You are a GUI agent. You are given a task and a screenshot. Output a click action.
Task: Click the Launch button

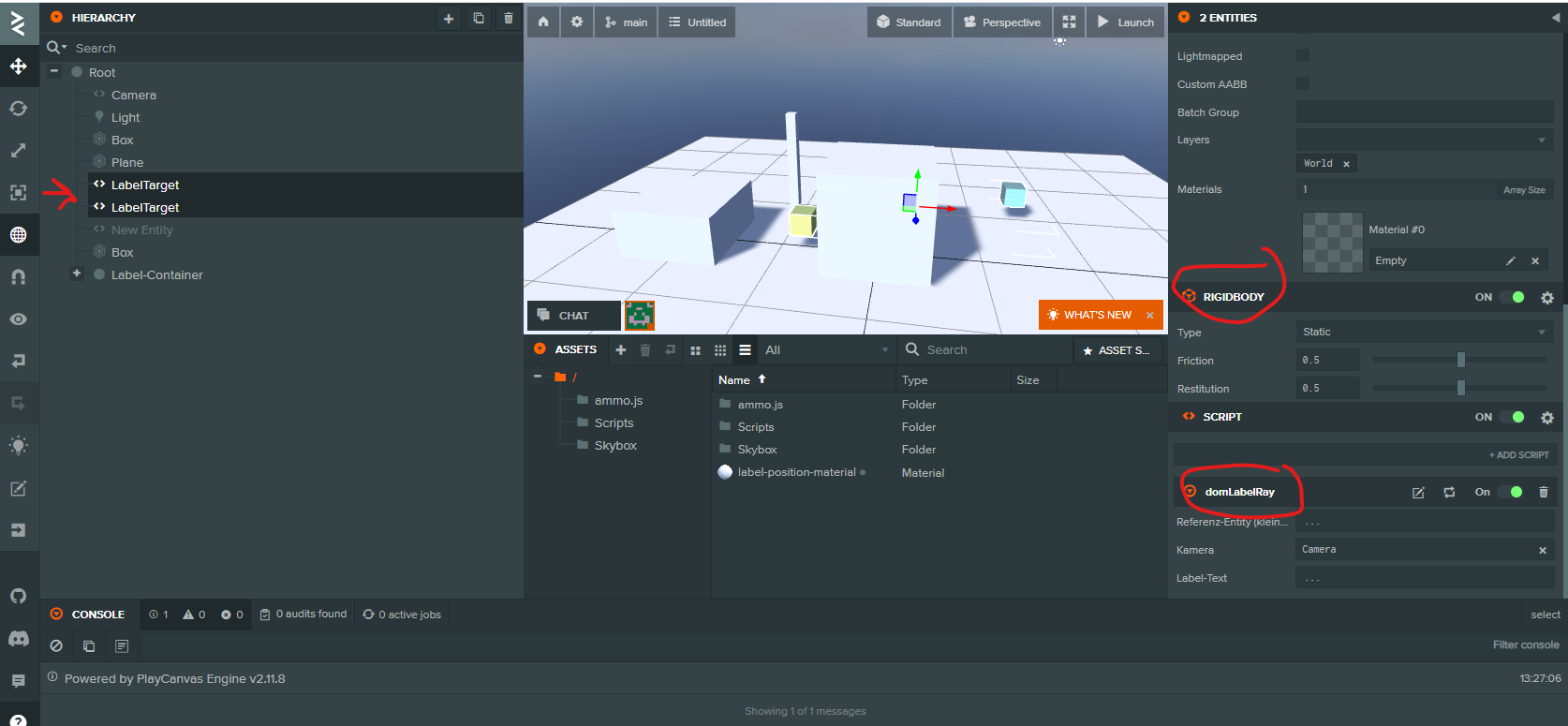click(x=1126, y=22)
